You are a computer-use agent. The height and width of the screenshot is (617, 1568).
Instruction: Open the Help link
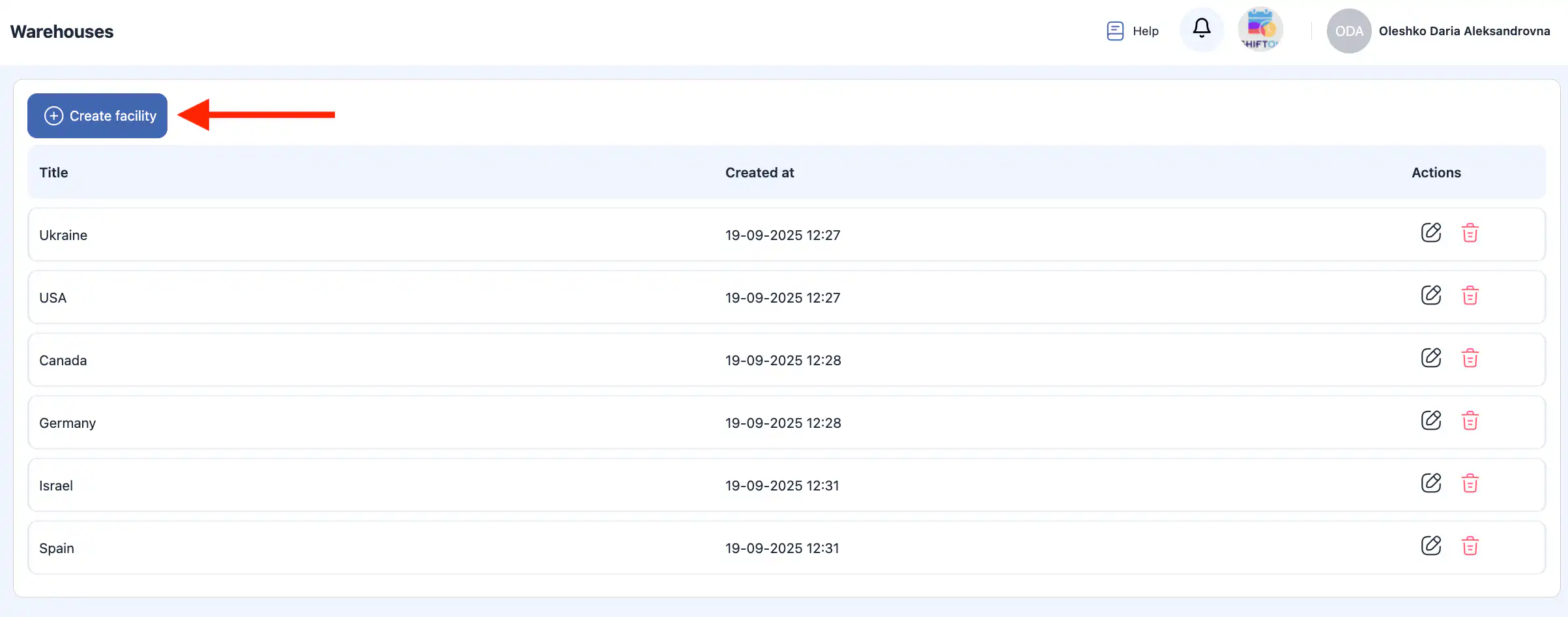1133,31
